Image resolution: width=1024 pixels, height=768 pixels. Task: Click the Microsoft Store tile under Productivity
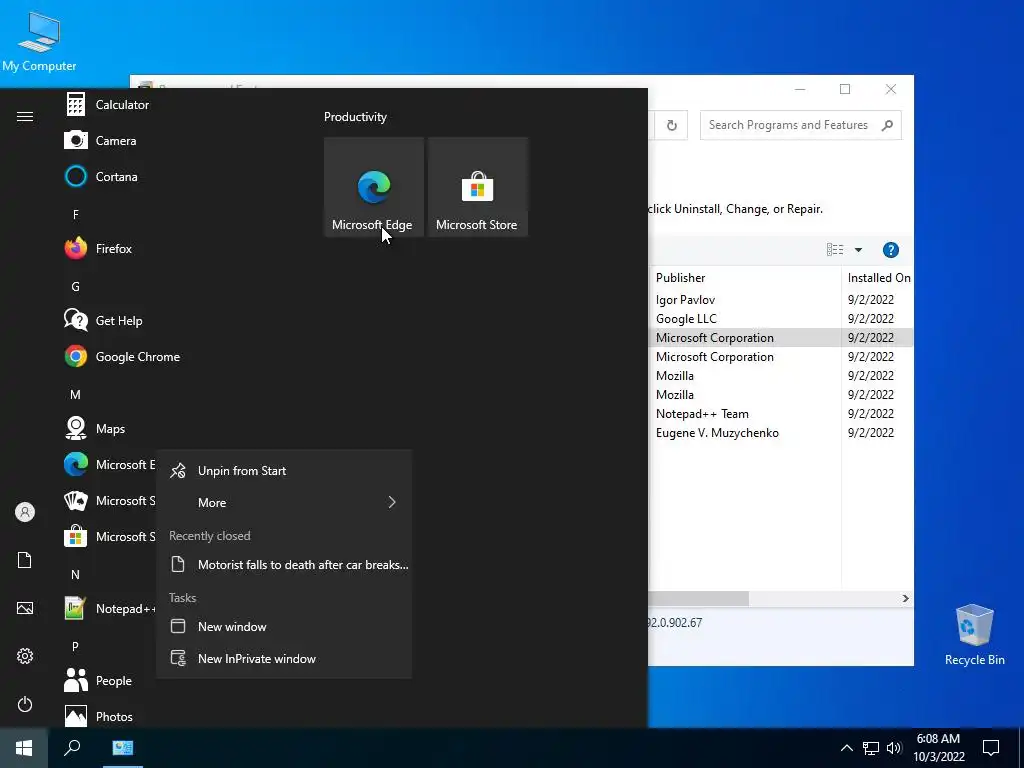477,187
